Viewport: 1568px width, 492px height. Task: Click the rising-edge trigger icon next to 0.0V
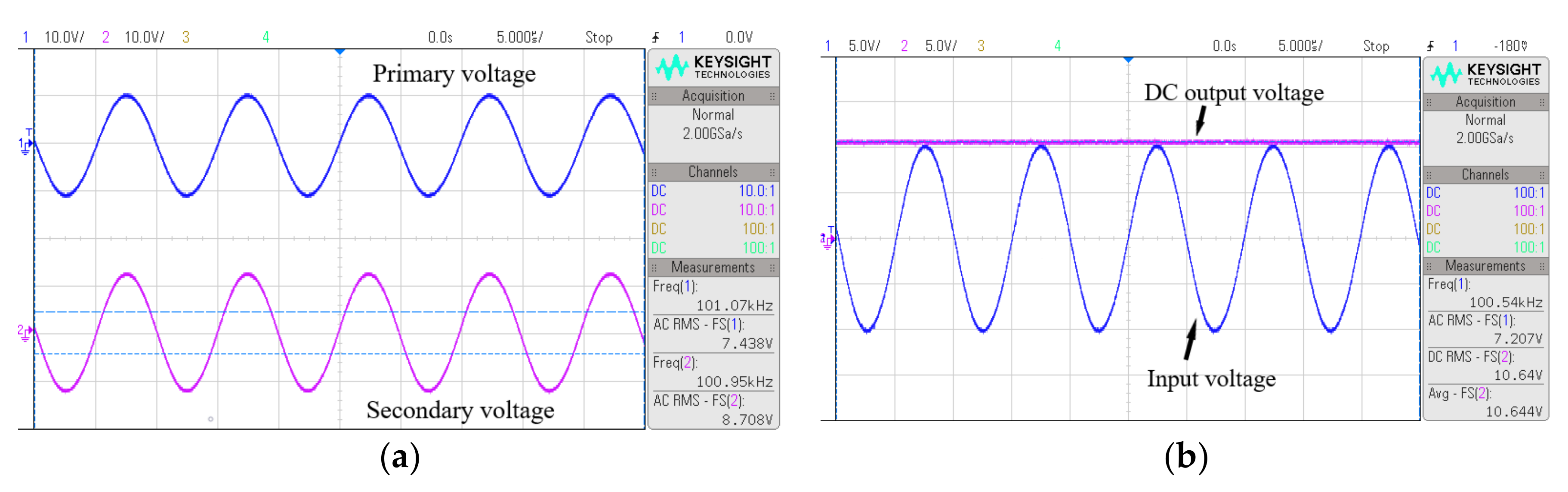[656, 38]
